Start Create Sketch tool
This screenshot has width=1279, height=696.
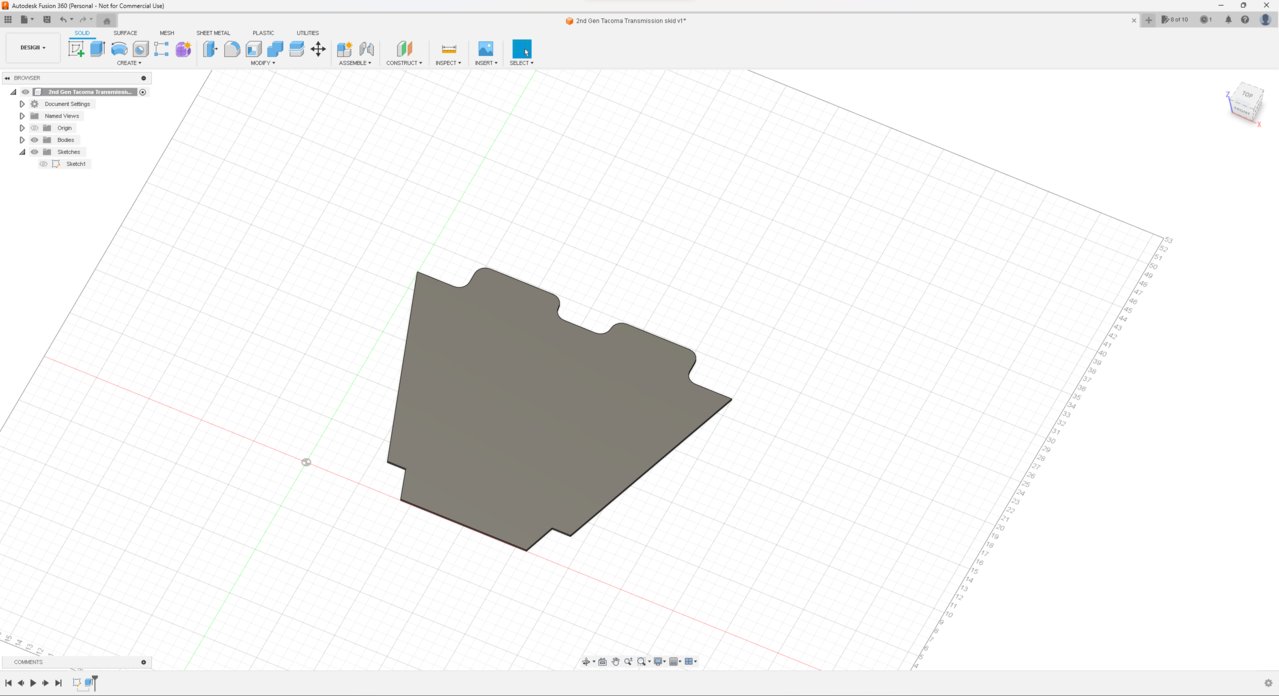(76, 49)
